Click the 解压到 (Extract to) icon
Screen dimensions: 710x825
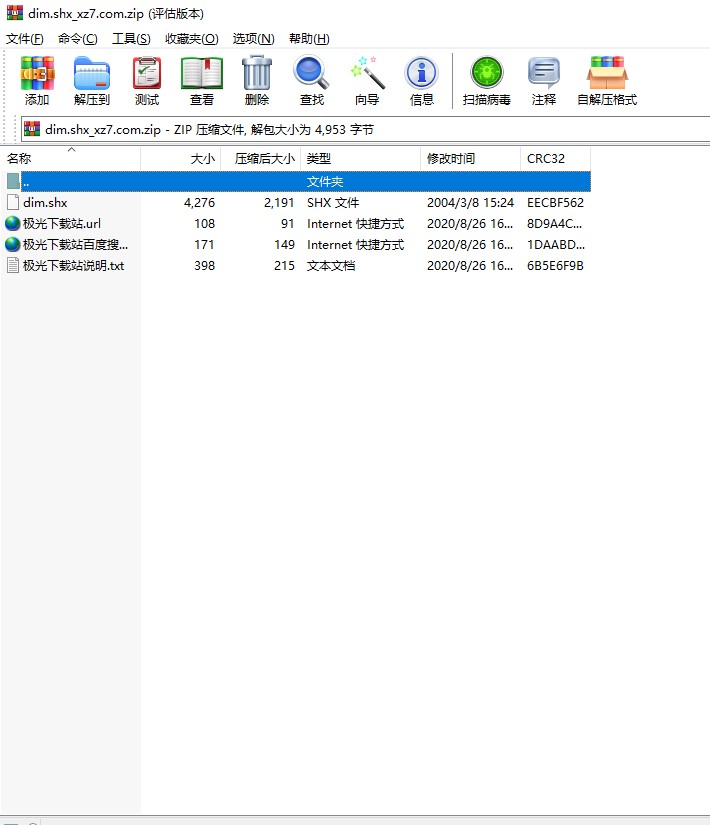tap(92, 80)
